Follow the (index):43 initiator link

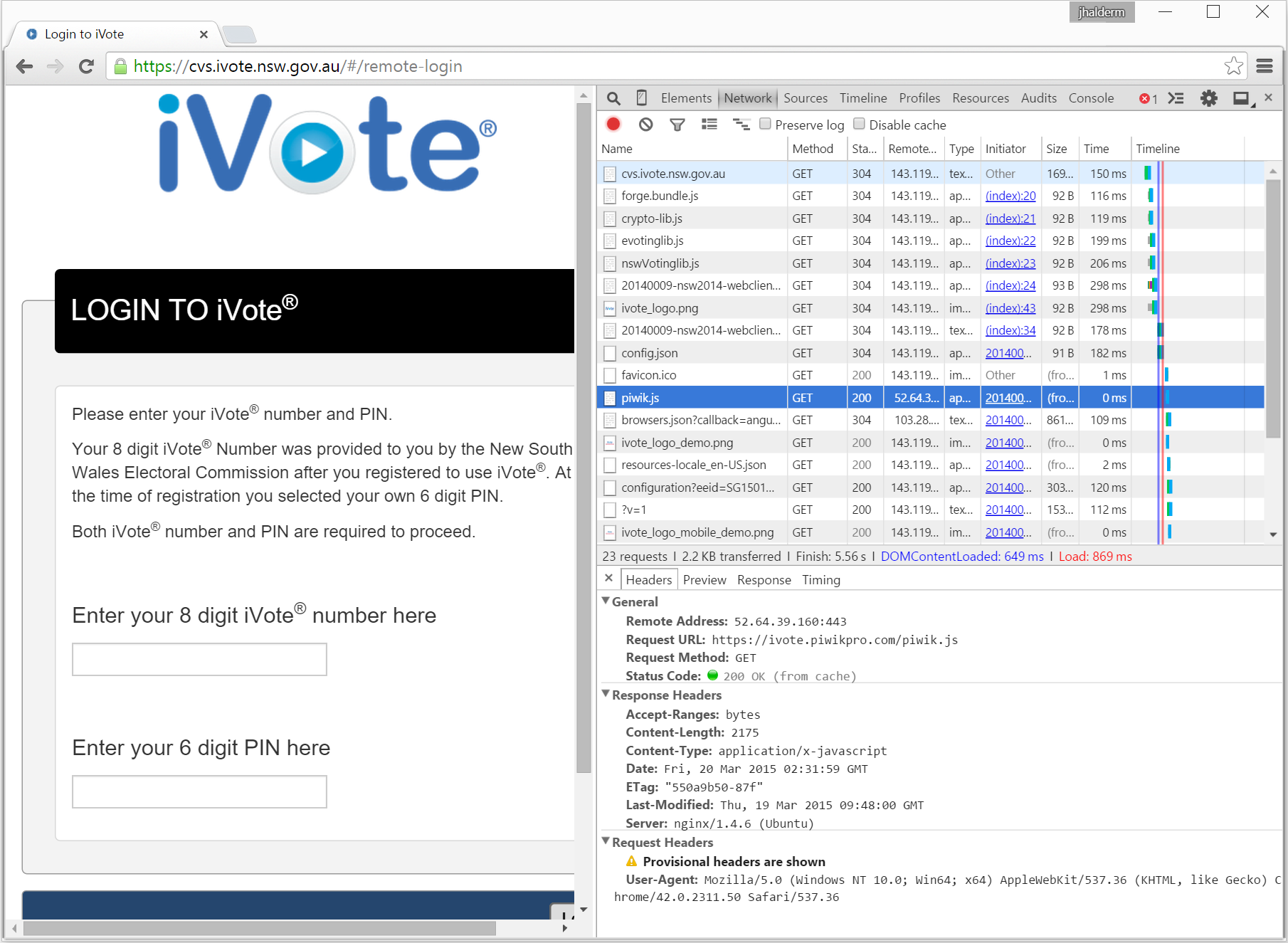[1010, 308]
